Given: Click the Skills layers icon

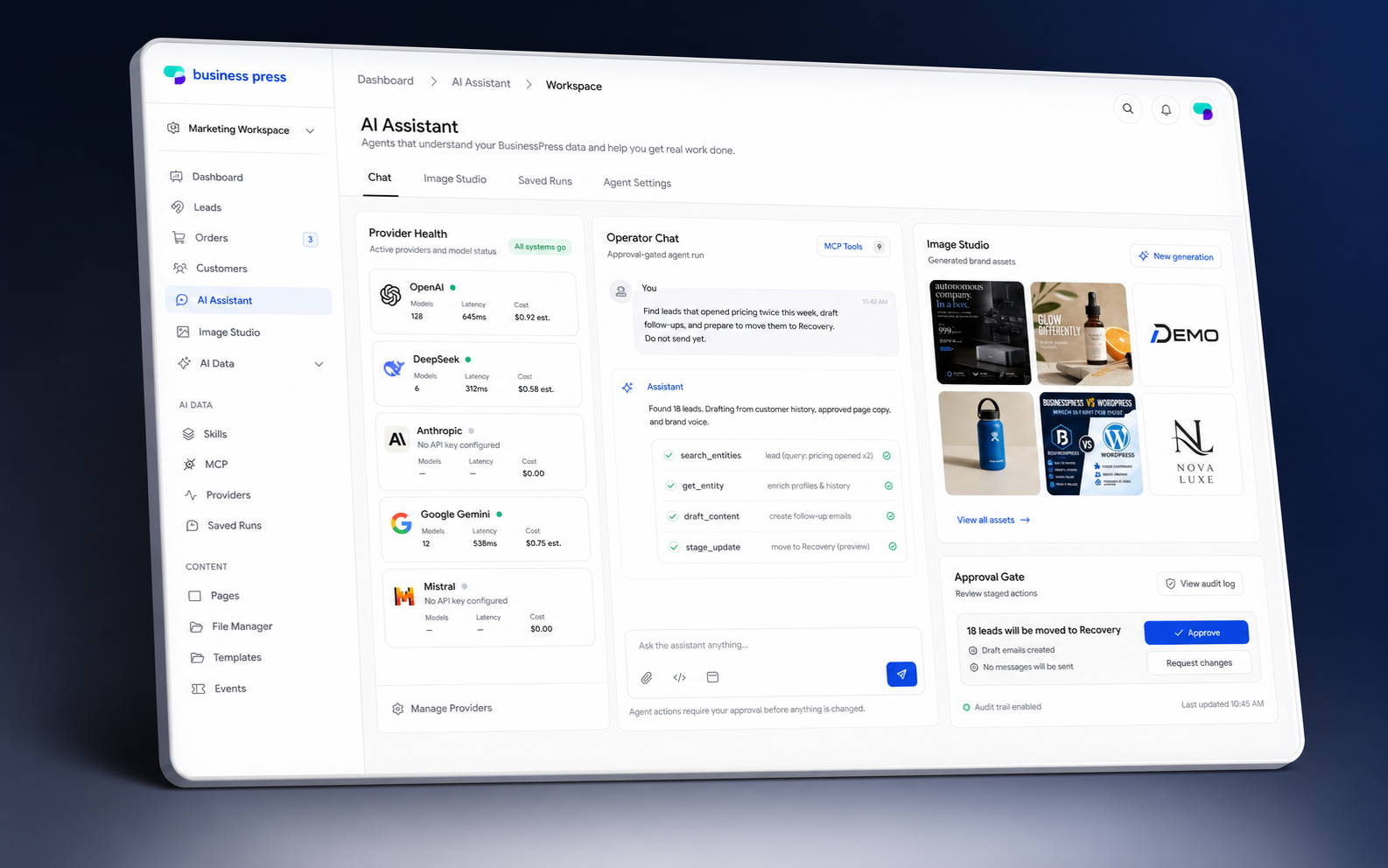Looking at the screenshot, I should click(x=188, y=433).
